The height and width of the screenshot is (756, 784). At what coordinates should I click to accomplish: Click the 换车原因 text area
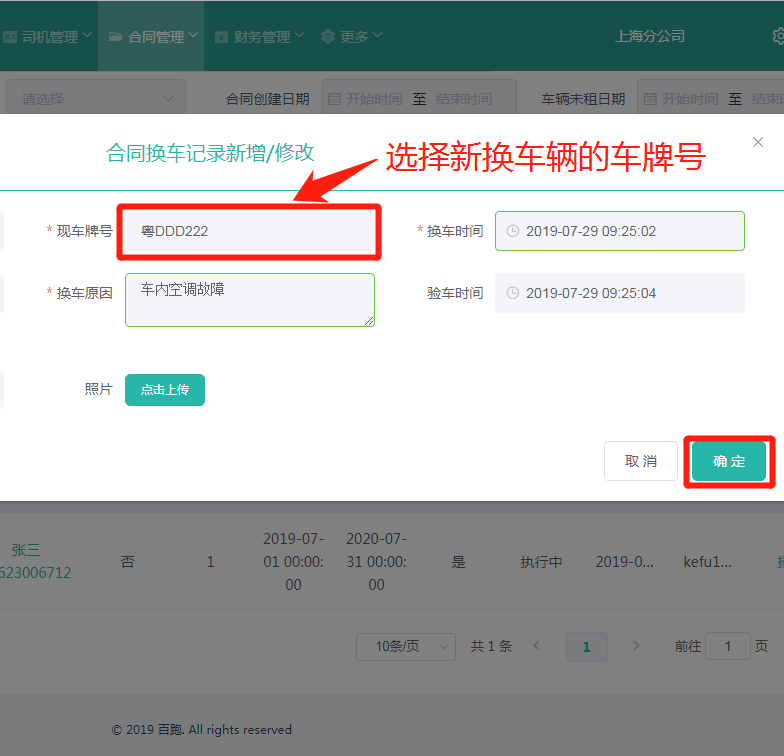(250, 299)
